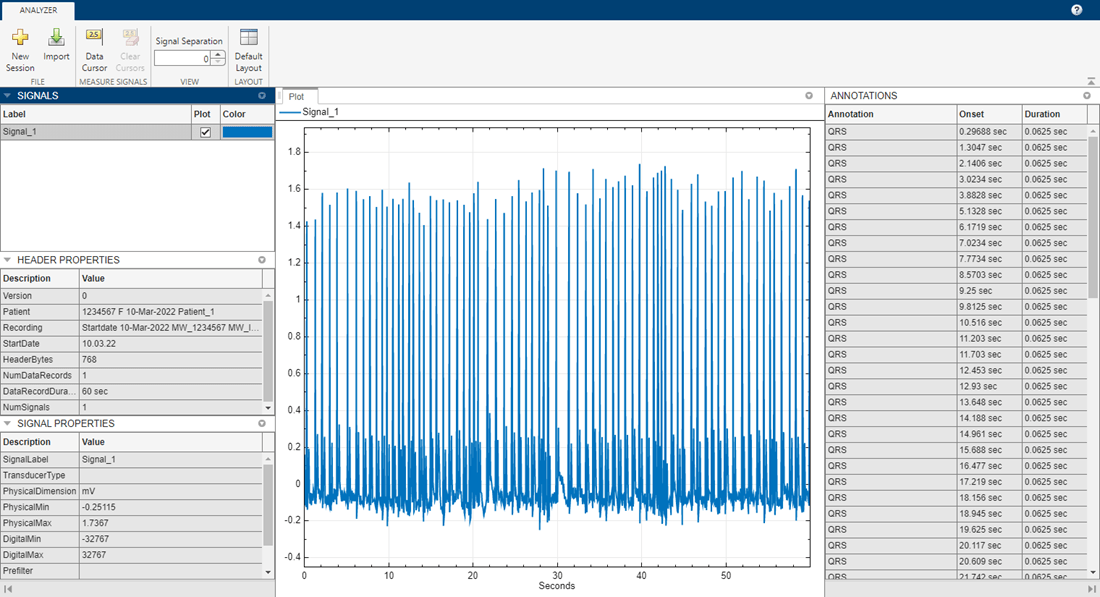The height and width of the screenshot is (597, 1100).
Task: Uncheck Plot checkbox for Signal_1
Action: (206, 132)
